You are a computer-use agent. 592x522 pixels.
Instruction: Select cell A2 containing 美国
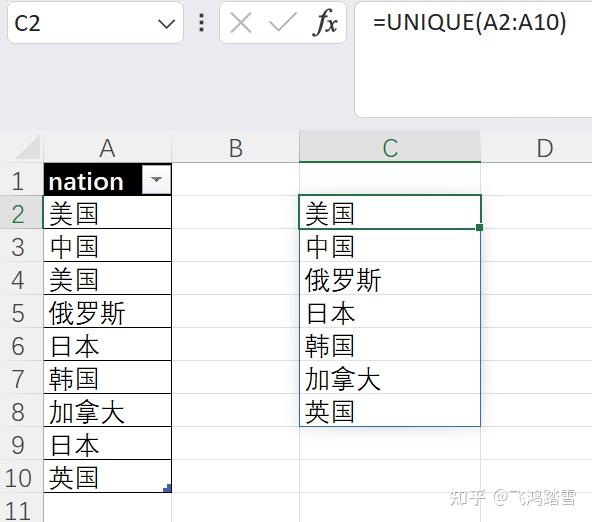point(108,212)
